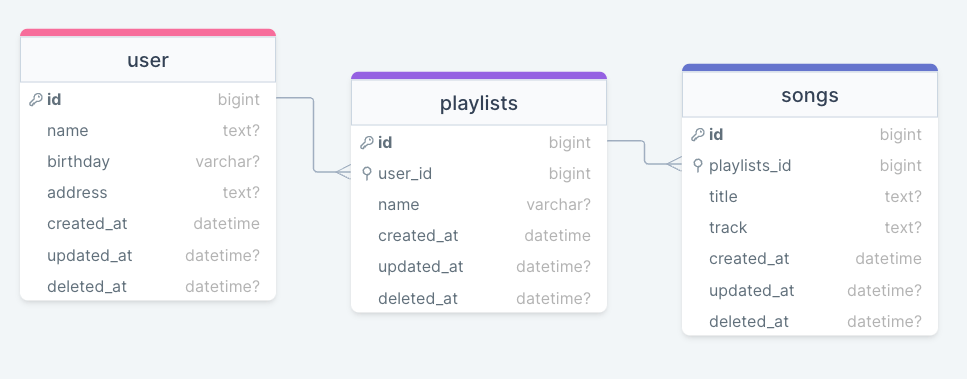967x379 pixels.
Task: Click crow's foot connector at songs playlists_id
Action: tap(674, 163)
